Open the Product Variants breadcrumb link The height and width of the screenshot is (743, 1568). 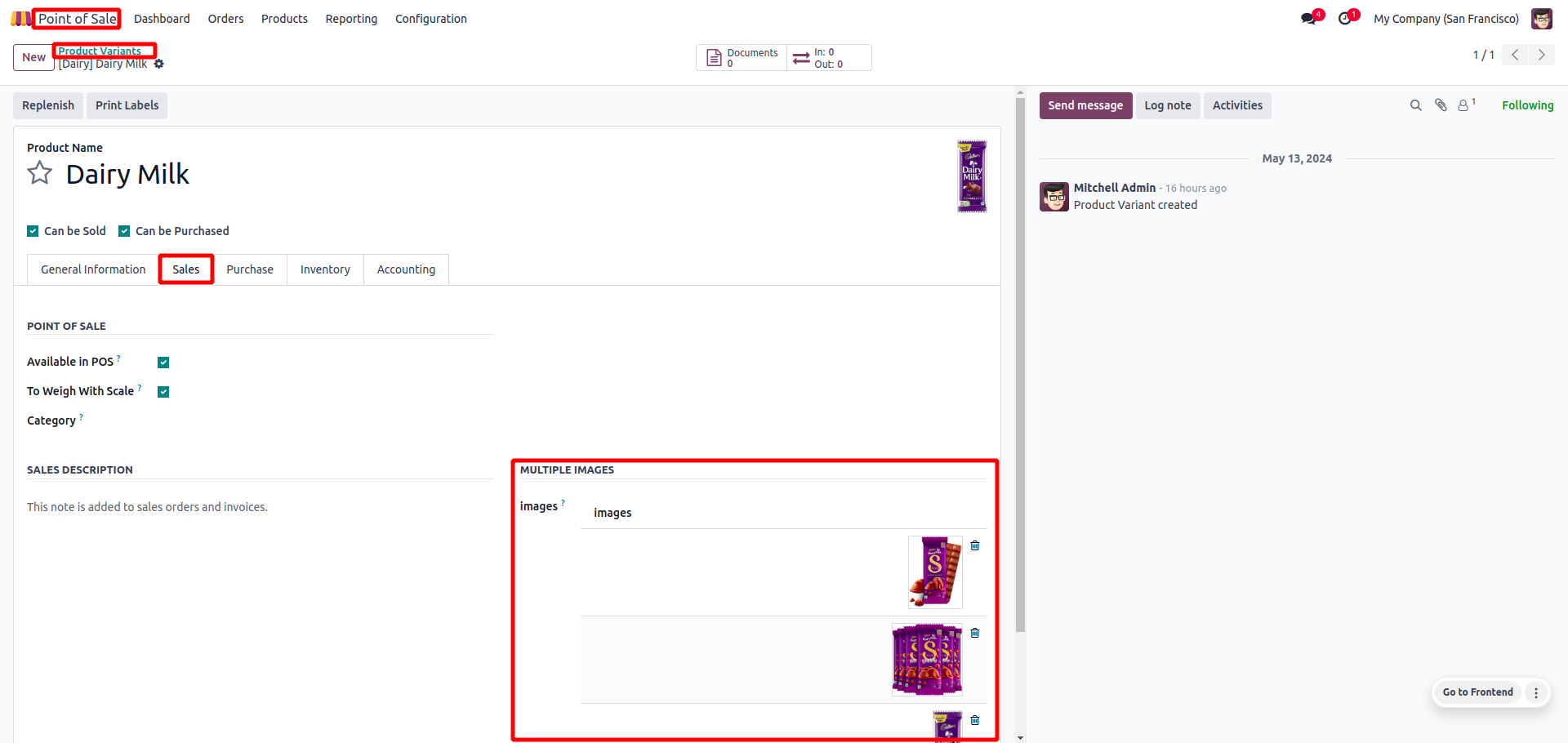pyautogui.click(x=100, y=51)
